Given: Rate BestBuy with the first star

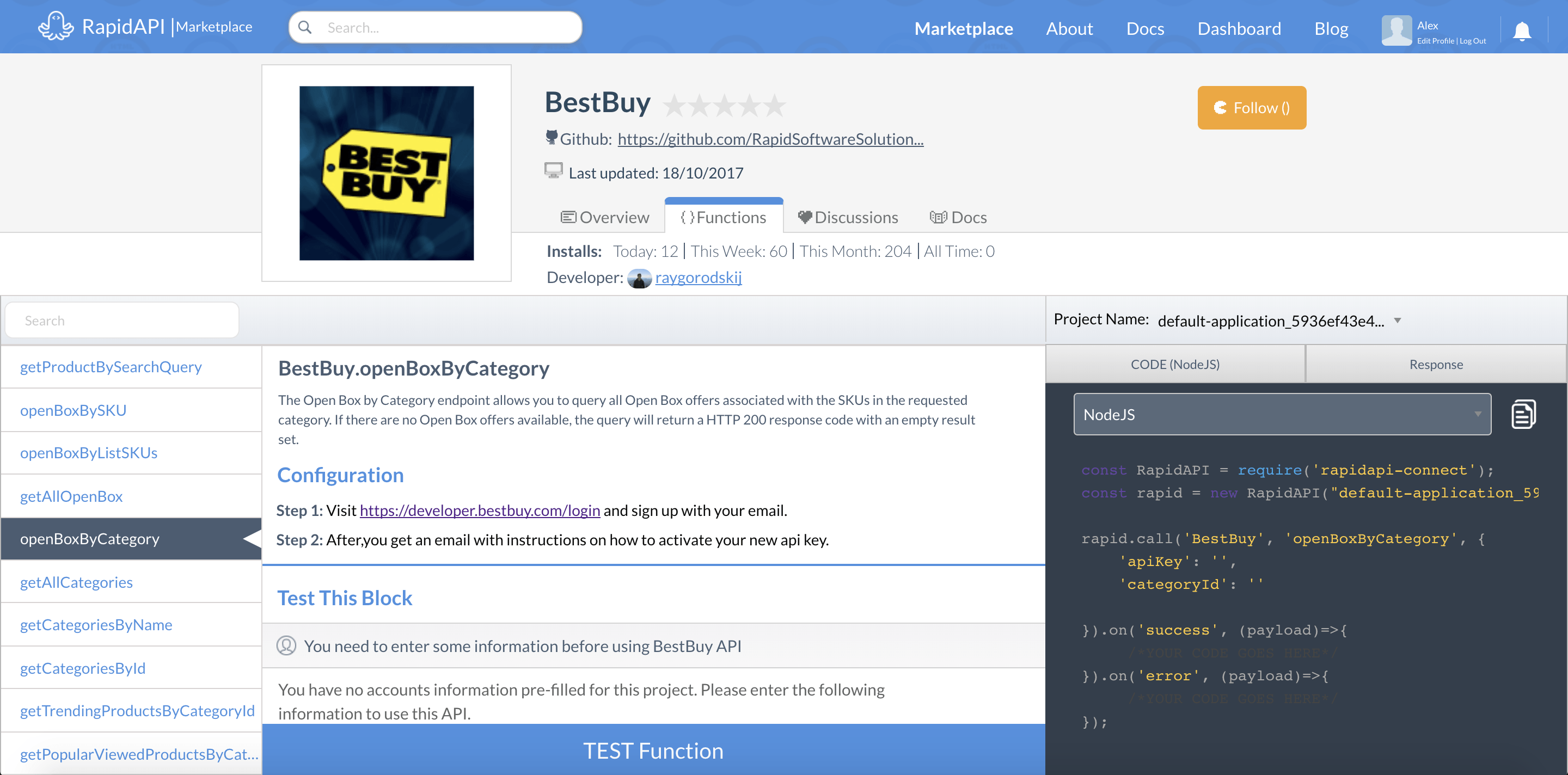Looking at the screenshot, I should click(675, 105).
